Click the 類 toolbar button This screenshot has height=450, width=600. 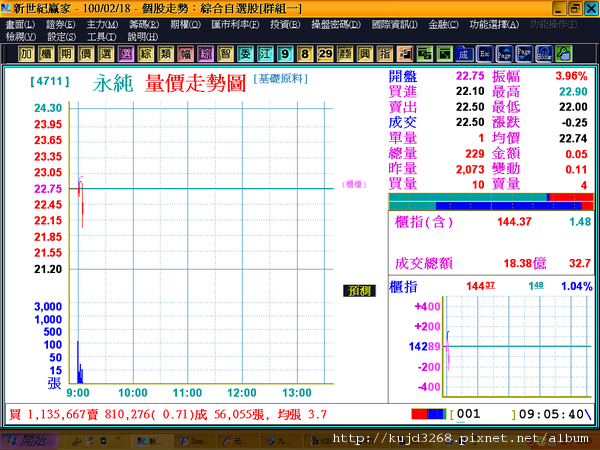[x=165, y=54]
